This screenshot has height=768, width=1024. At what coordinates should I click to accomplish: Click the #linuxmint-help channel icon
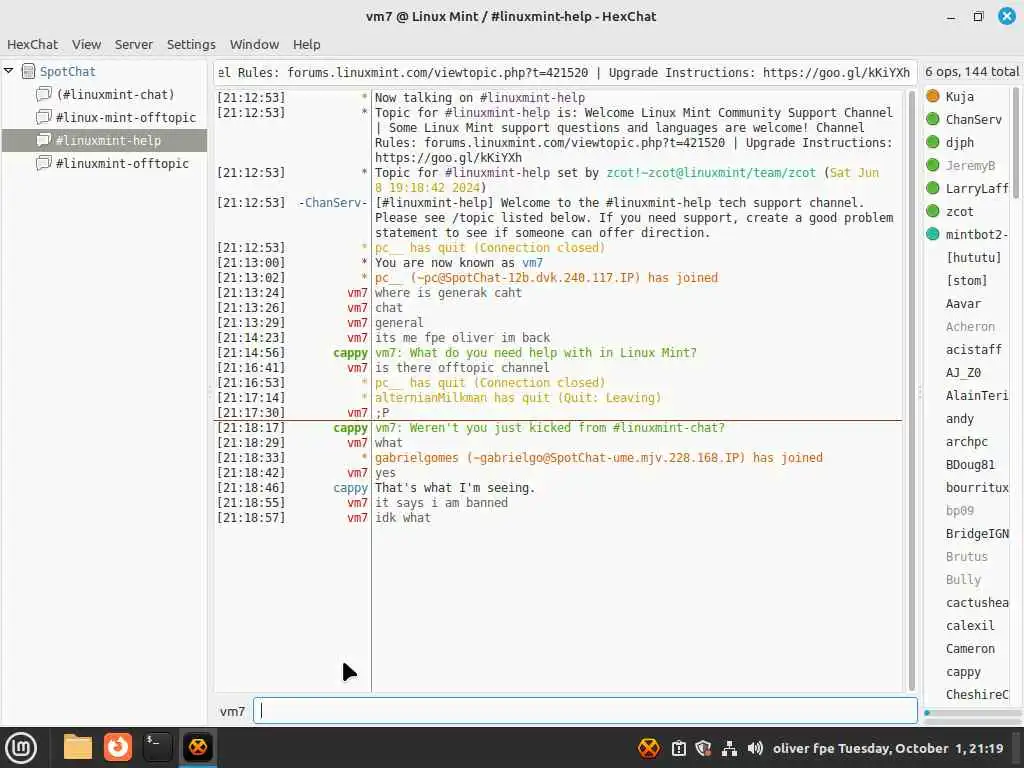tap(44, 140)
